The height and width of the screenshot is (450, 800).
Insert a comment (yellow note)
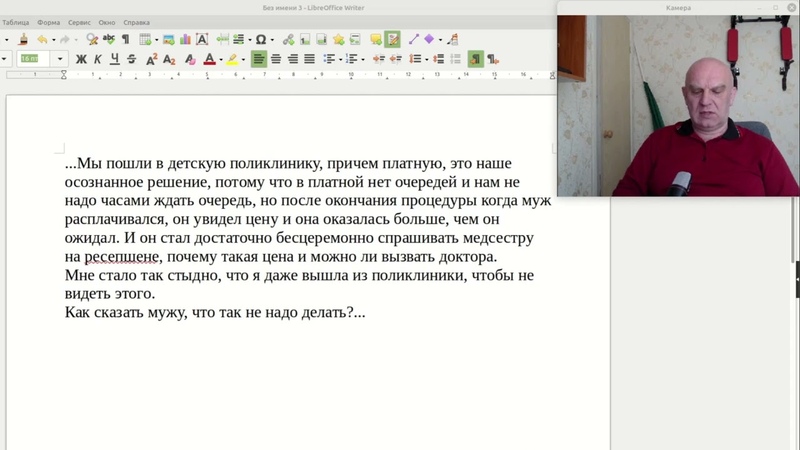(376, 39)
